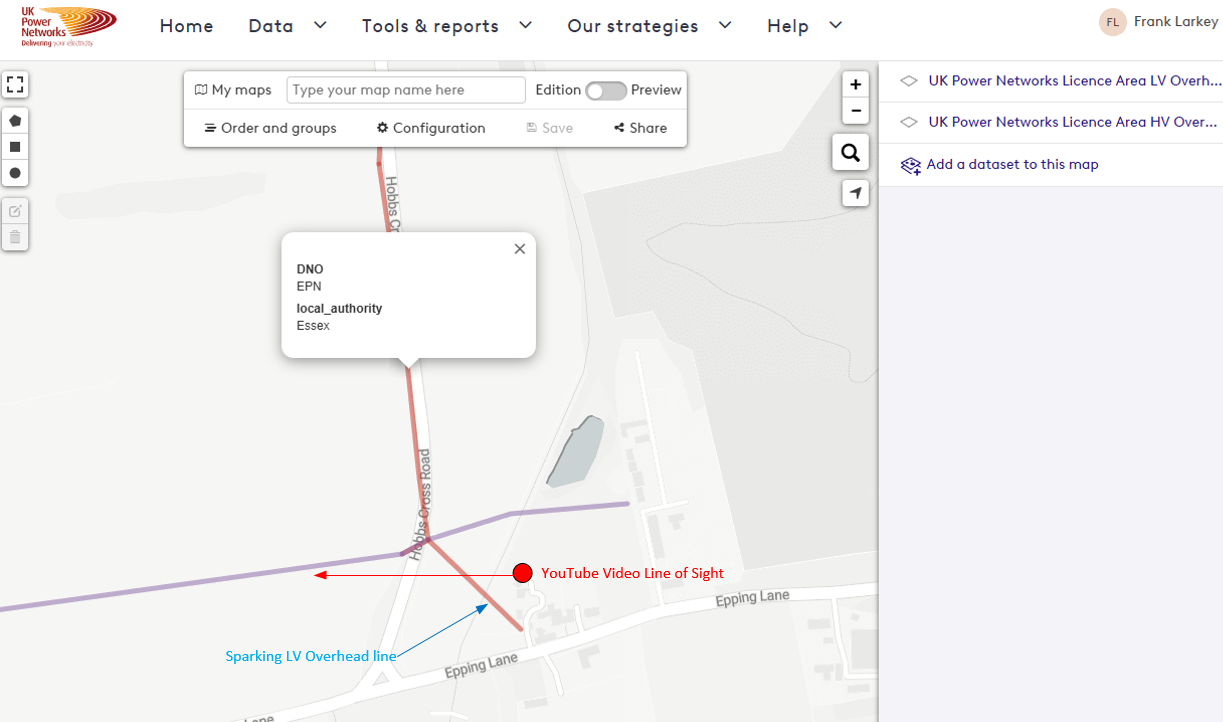Click the Preview label
Viewport: 1223px width, 722px height.
(656, 90)
